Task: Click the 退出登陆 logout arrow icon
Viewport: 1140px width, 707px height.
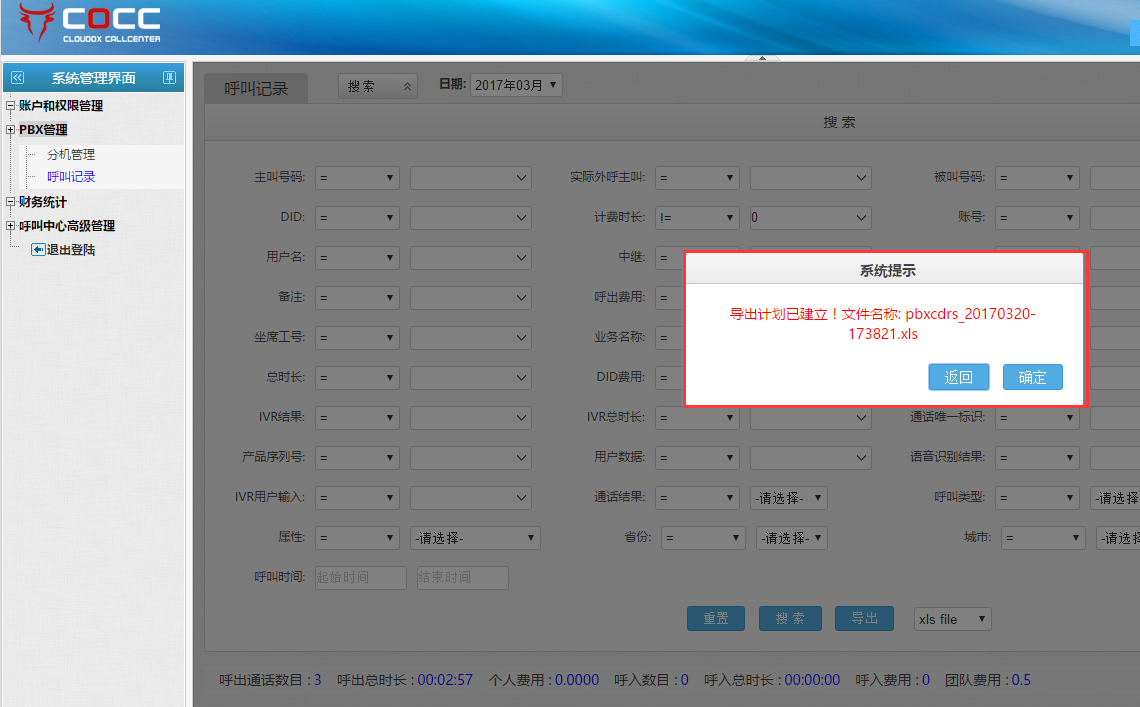Action: pyautogui.click(x=38, y=250)
